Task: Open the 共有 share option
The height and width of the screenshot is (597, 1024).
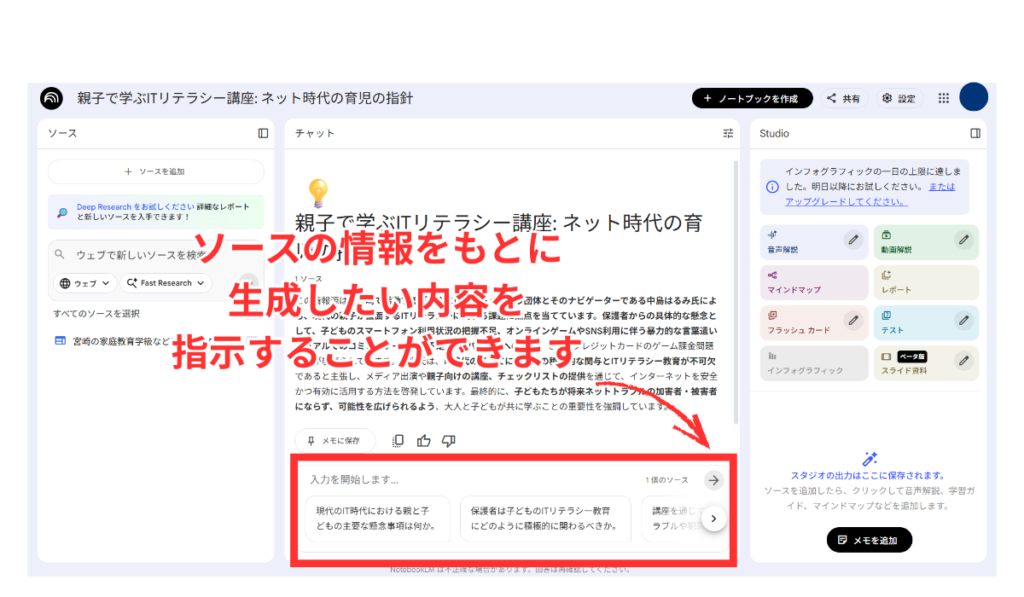Action: [x=843, y=98]
